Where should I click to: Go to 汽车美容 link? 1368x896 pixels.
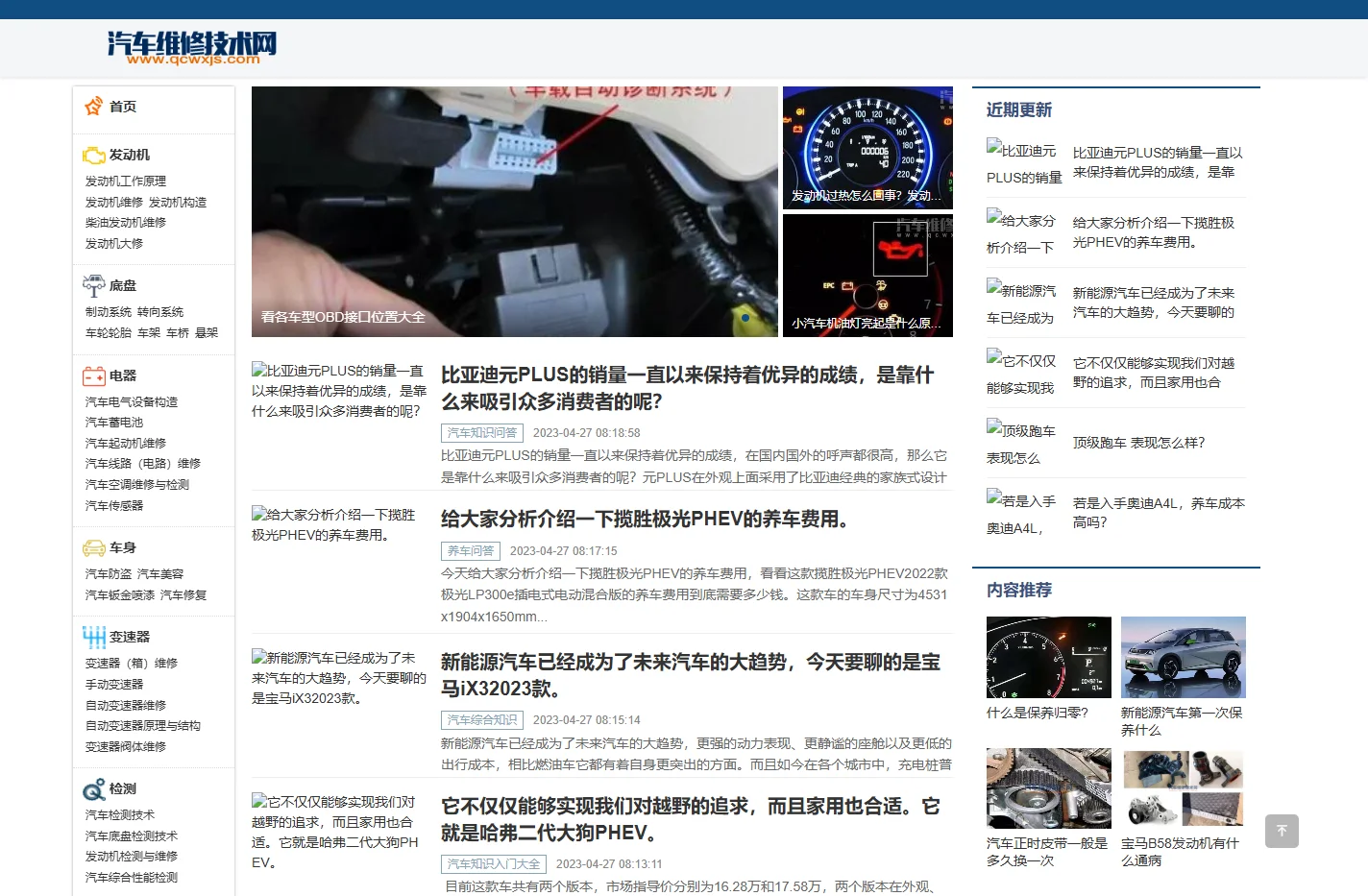pyautogui.click(x=160, y=574)
